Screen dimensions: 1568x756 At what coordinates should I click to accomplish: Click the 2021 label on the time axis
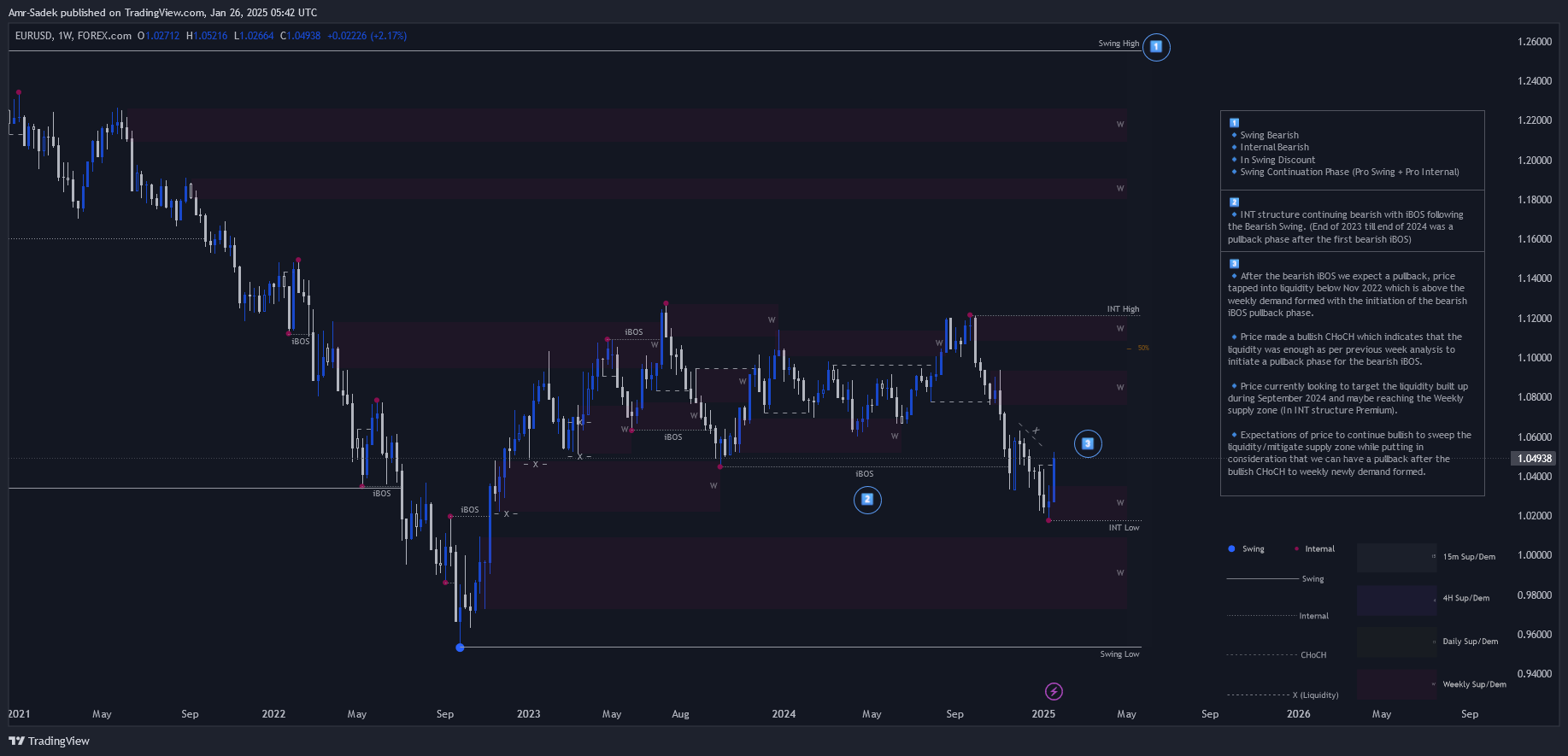(x=19, y=714)
